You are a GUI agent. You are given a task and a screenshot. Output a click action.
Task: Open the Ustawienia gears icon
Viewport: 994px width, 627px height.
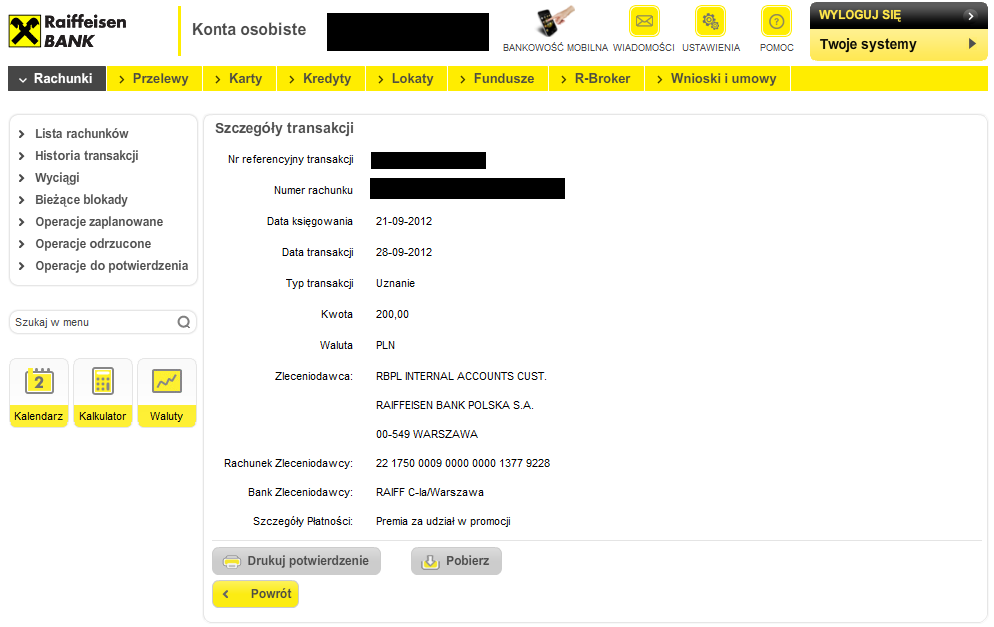[710, 22]
